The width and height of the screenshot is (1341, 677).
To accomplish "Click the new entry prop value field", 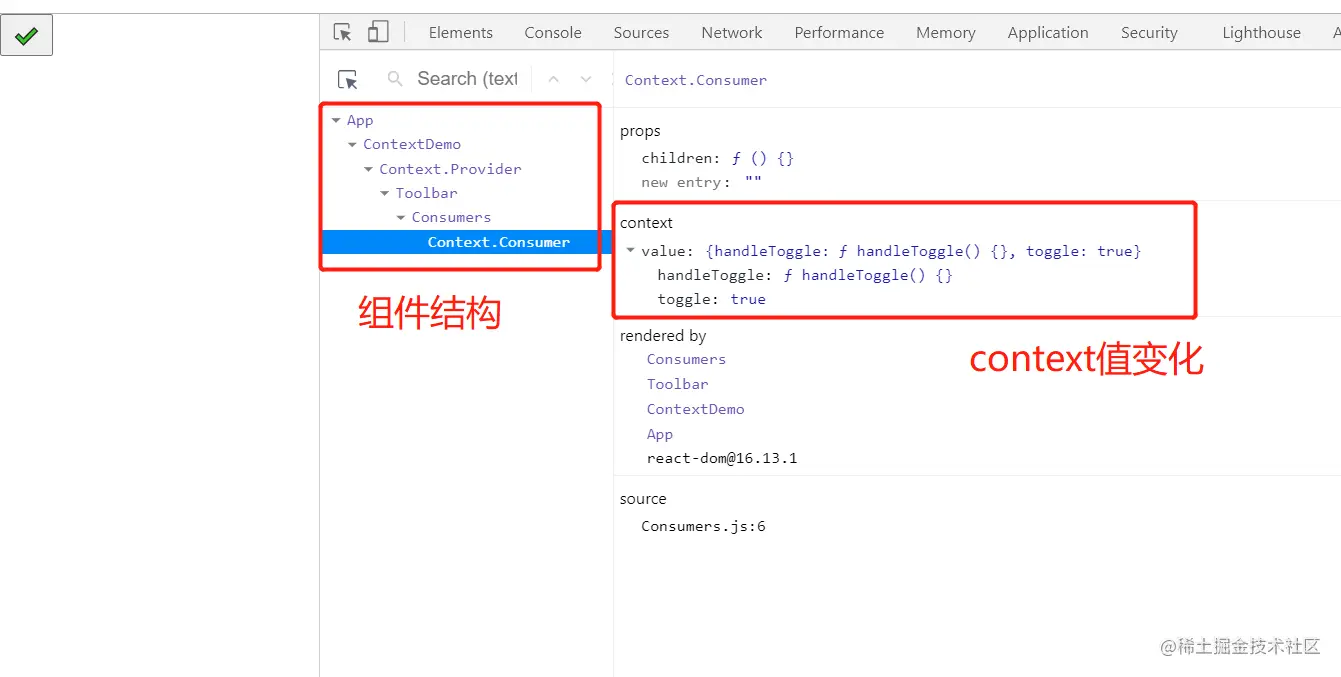I will 753,183.
